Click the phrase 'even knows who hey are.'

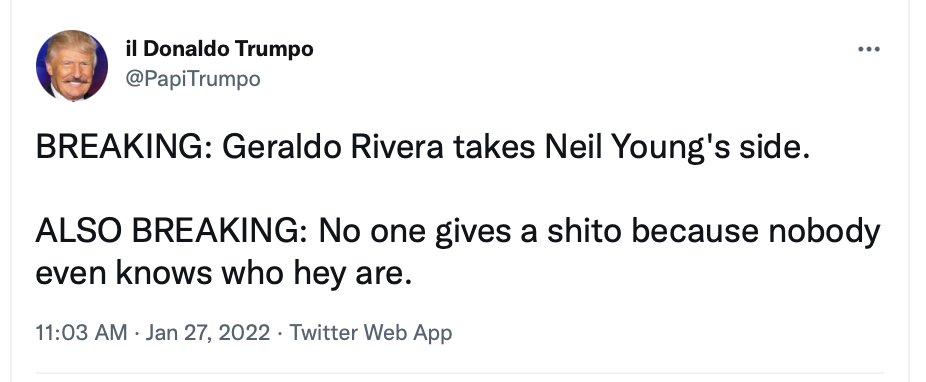tap(223, 273)
